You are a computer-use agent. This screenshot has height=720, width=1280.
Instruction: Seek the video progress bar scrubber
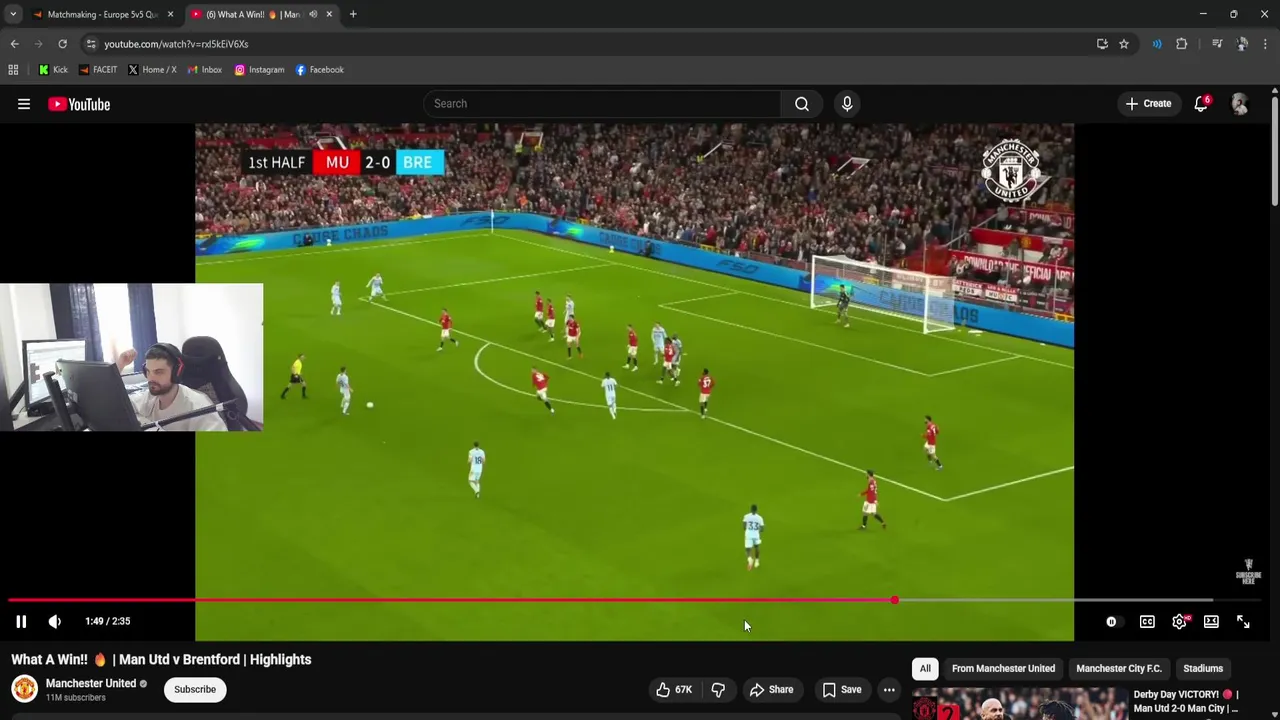(x=895, y=600)
